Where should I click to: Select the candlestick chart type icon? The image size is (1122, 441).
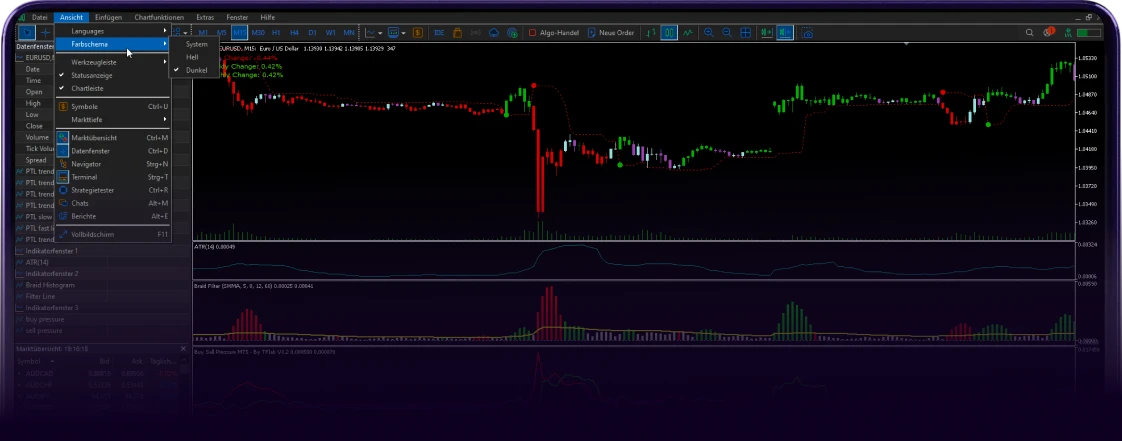668,33
